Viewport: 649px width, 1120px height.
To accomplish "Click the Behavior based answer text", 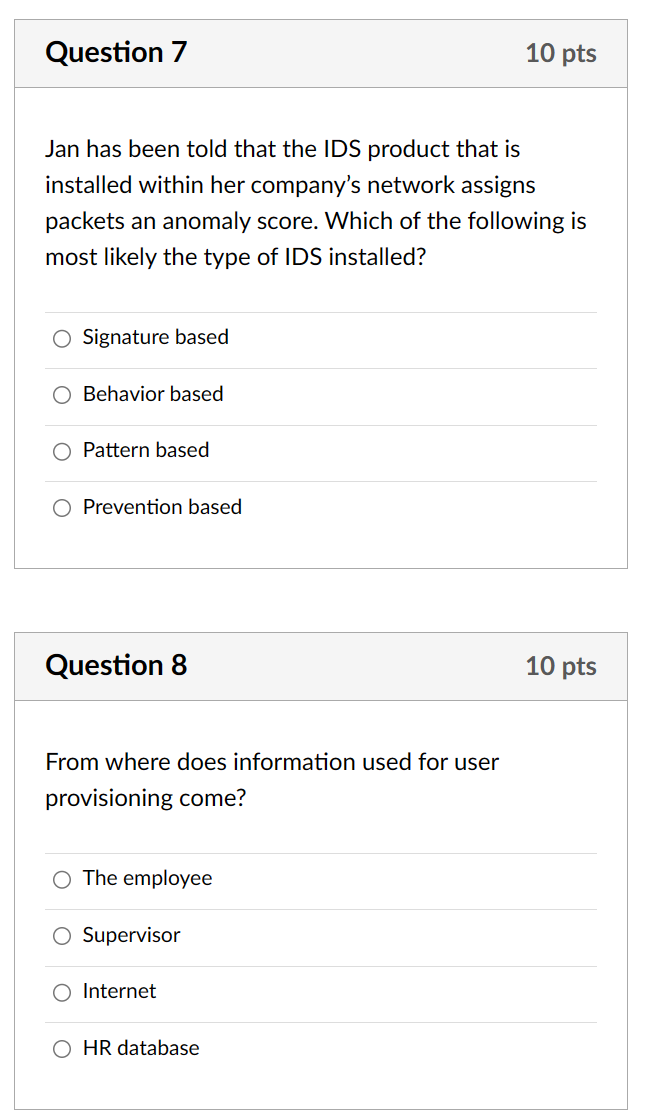I will point(152,394).
